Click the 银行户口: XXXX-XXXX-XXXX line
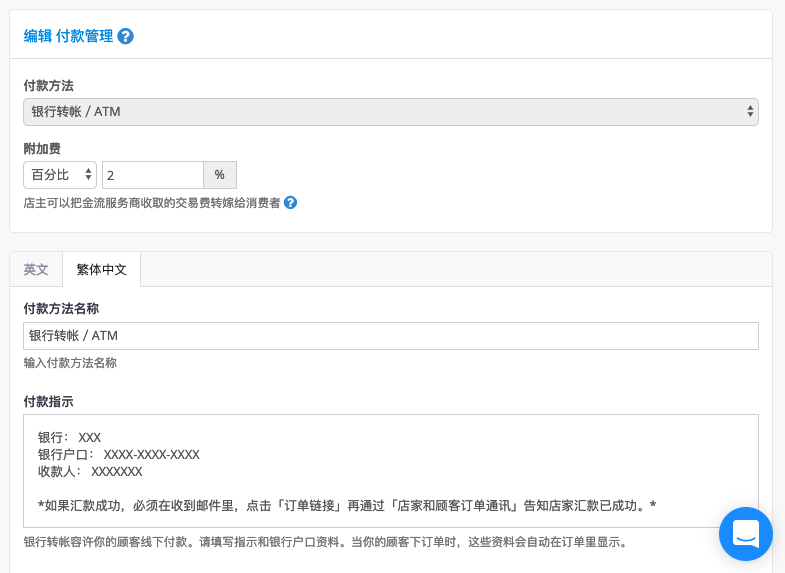785x573 pixels. (x=119, y=454)
